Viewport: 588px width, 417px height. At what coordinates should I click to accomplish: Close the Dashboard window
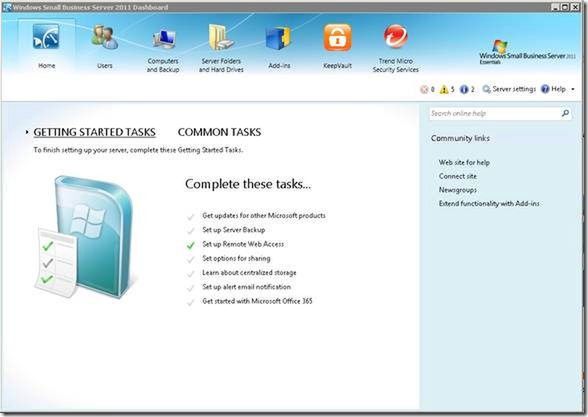pos(575,7)
